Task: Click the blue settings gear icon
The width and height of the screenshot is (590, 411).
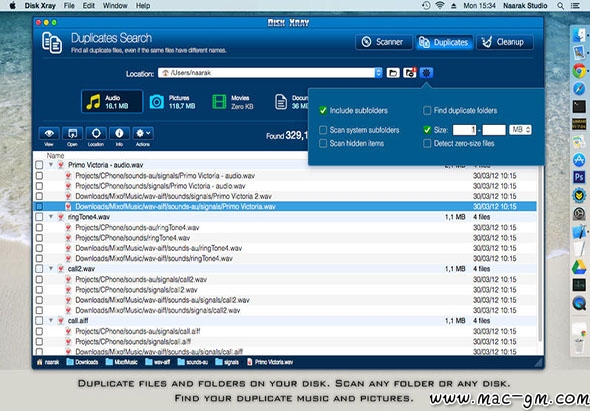Action: pyautogui.click(x=426, y=73)
